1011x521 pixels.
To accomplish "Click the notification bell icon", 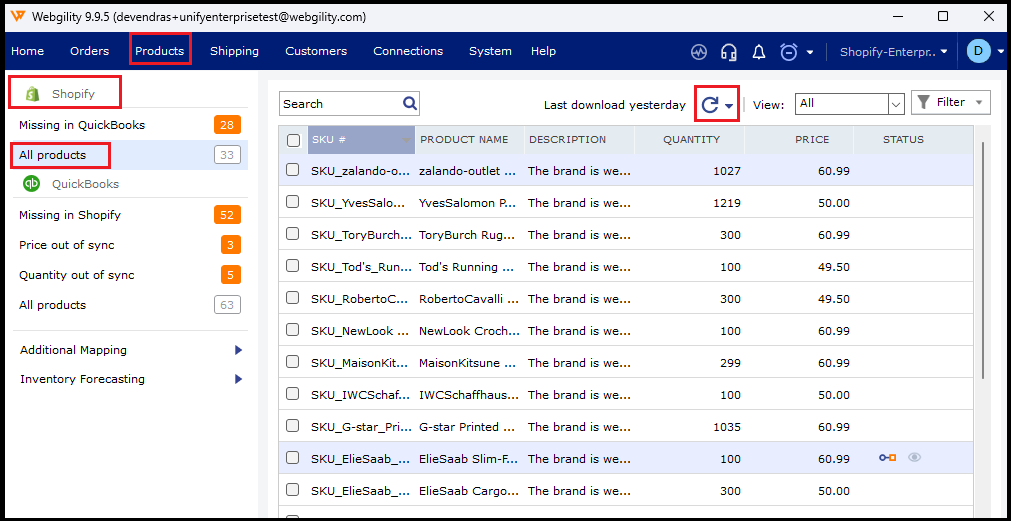I will 759,52.
